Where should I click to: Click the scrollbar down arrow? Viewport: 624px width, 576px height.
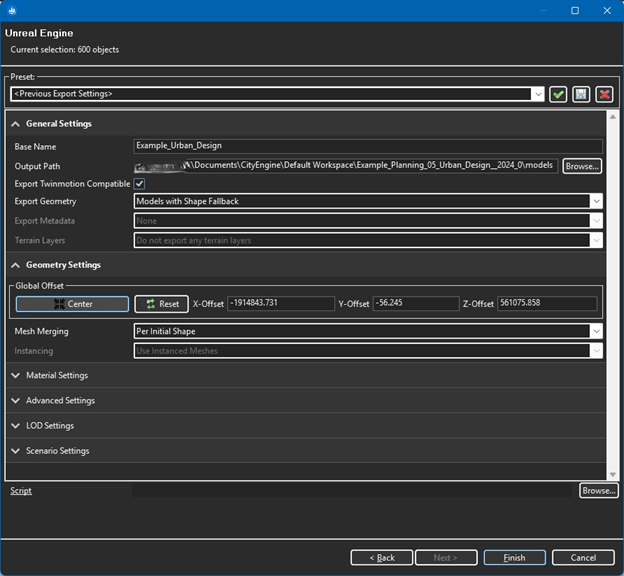pyautogui.click(x=612, y=474)
